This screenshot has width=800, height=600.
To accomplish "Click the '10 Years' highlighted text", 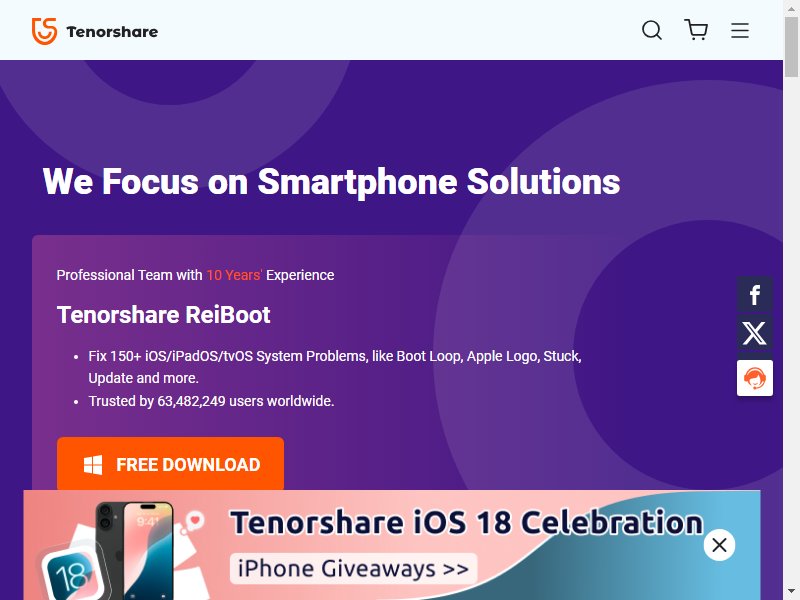I will (234, 275).
